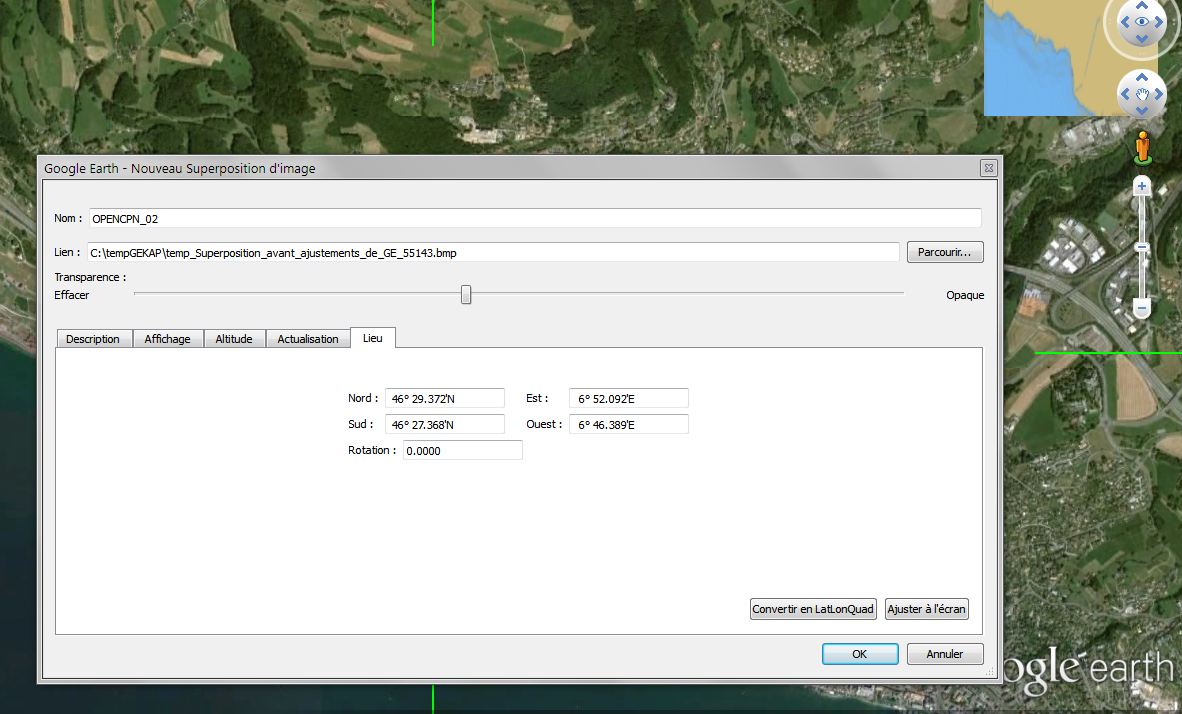The image size is (1182, 714).
Task: Show the Actualisation tab
Action: coord(308,339)
